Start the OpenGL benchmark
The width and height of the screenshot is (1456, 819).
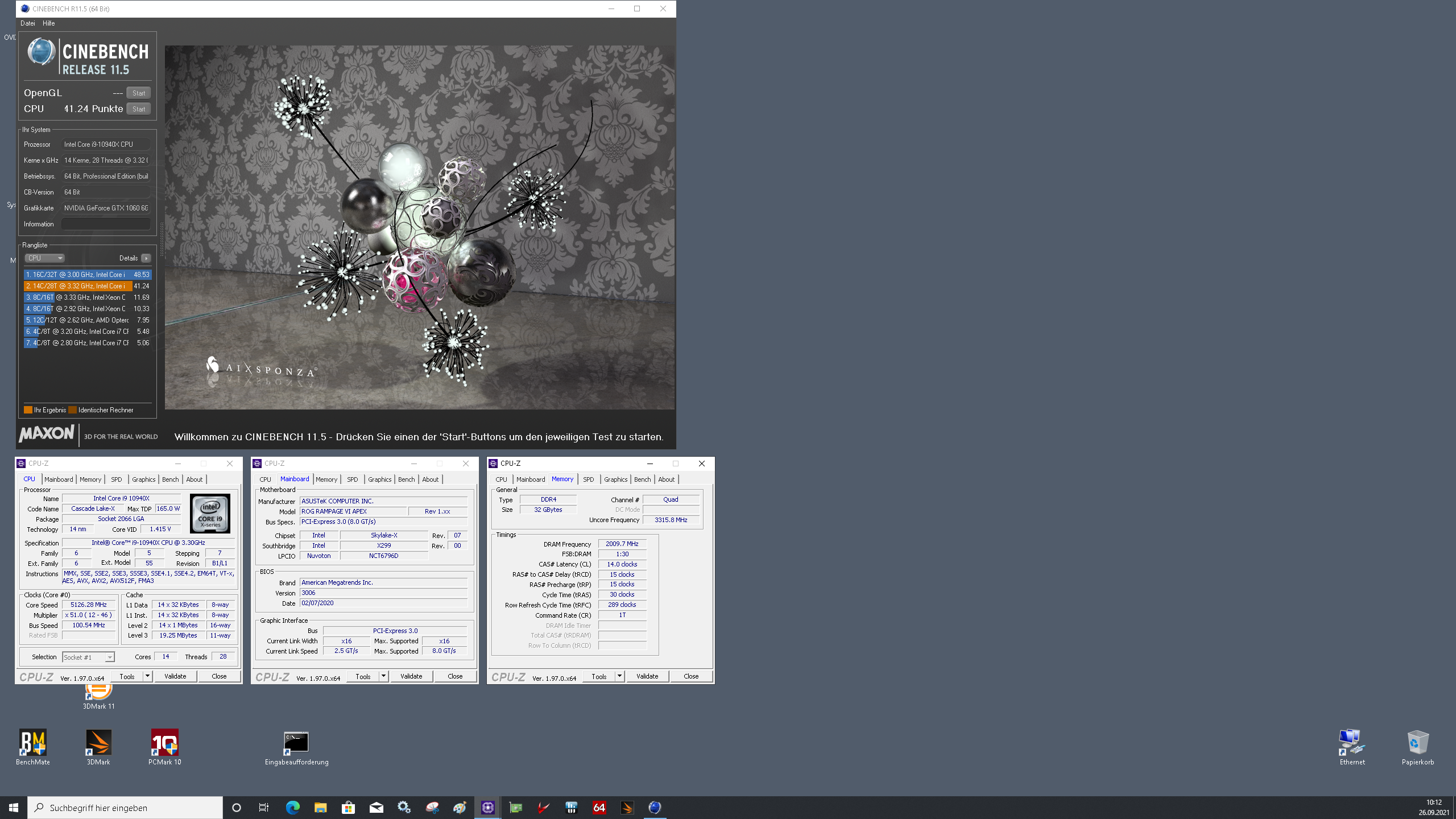pyautogui.click(x=139, y=93)
